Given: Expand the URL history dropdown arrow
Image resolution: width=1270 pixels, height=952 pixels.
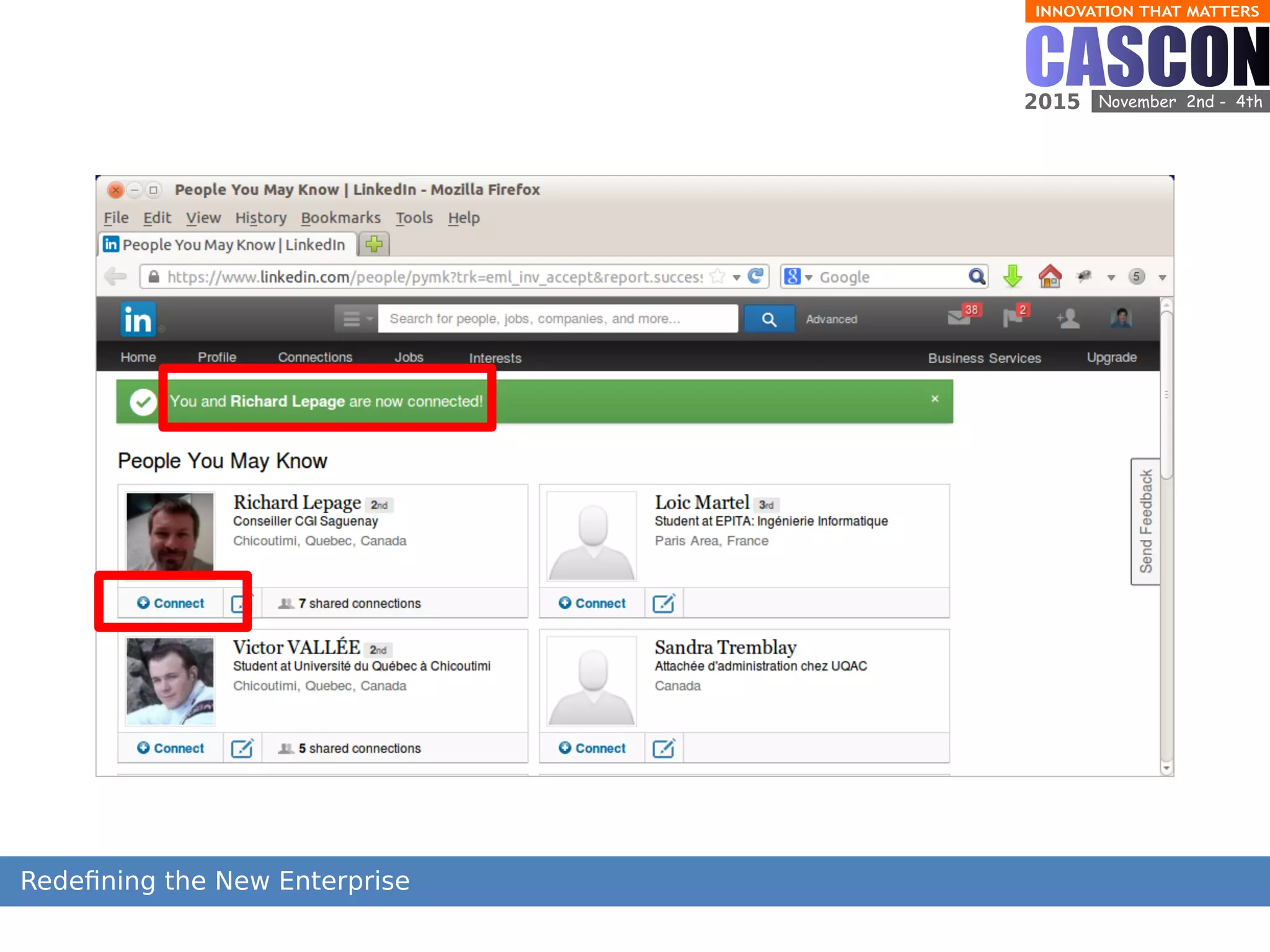Looking at the screenshot, I should tap(737, 277).
